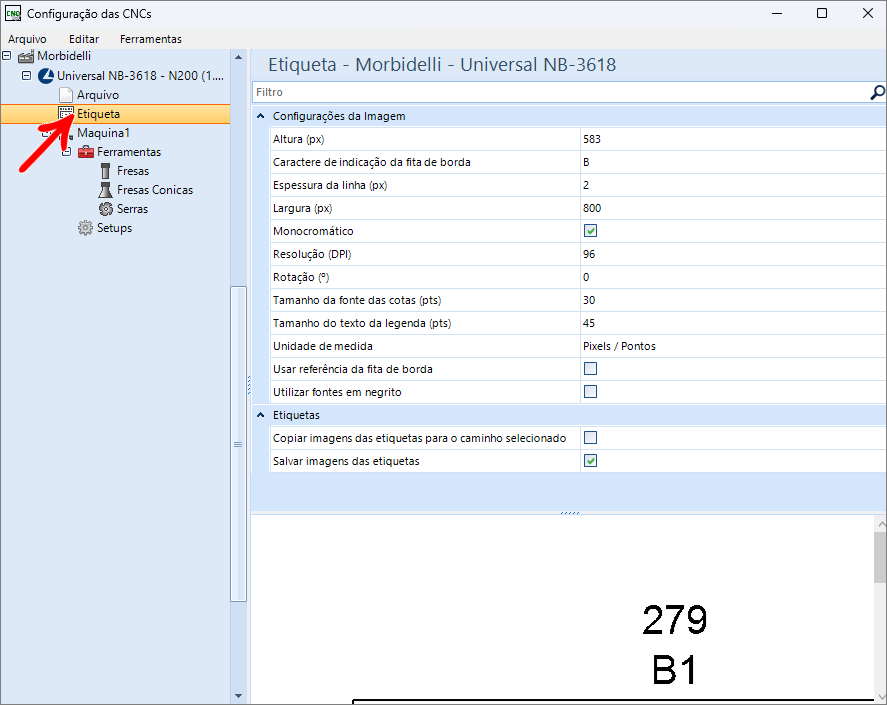Close the Configuração das CNCs window

(868, 14)
